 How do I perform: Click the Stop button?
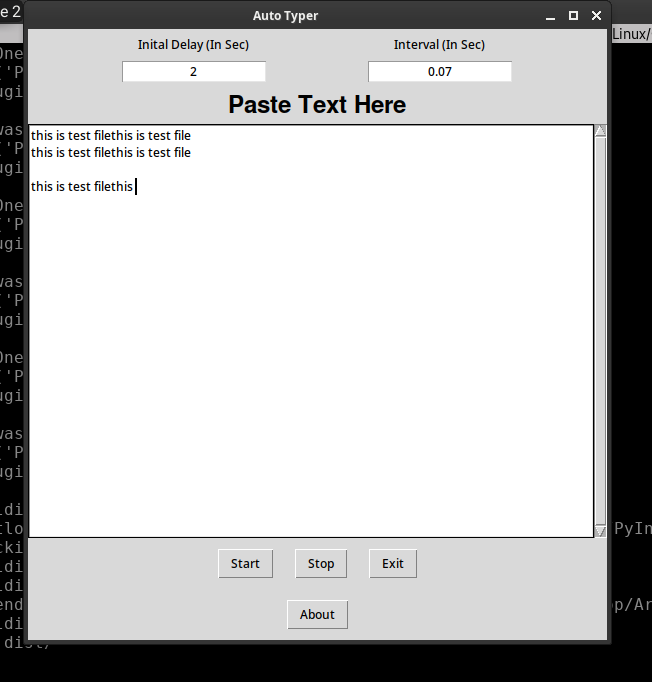(321, 564)
